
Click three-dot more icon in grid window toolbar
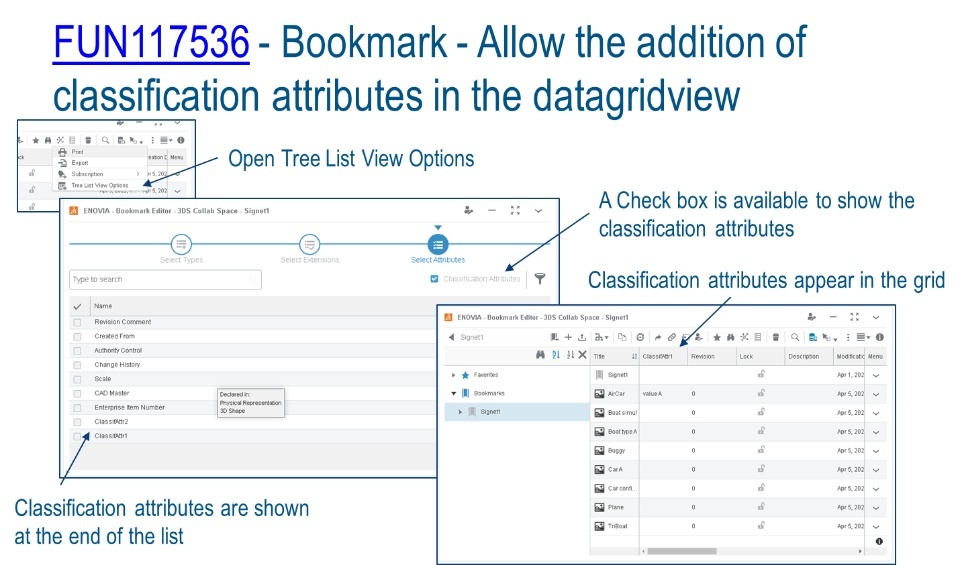(848, 337)
